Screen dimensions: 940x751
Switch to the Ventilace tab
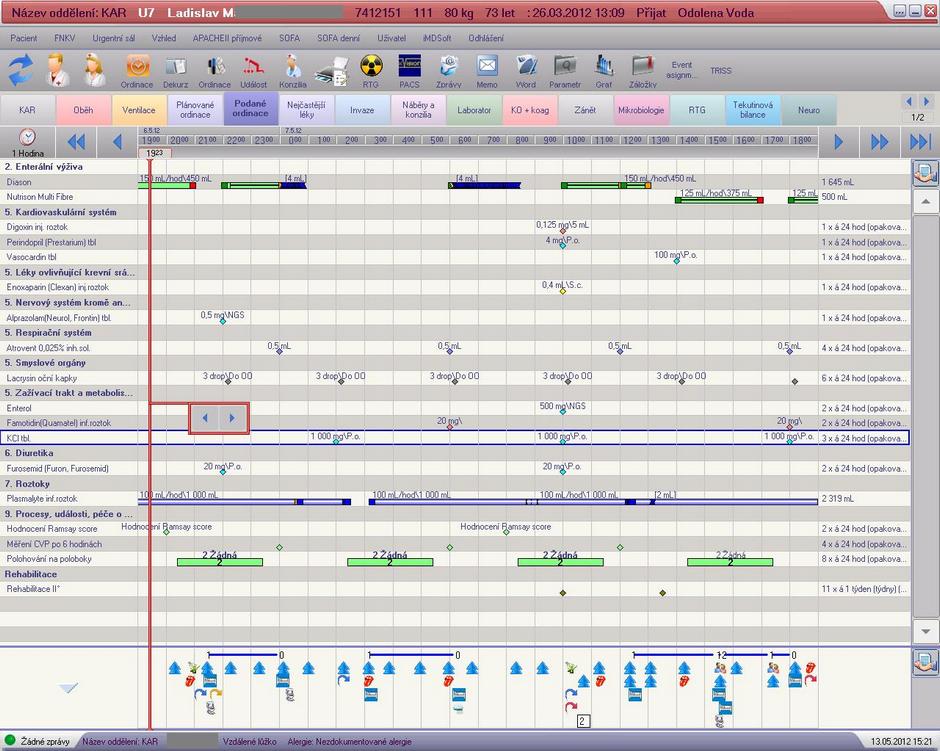[138, 110]
